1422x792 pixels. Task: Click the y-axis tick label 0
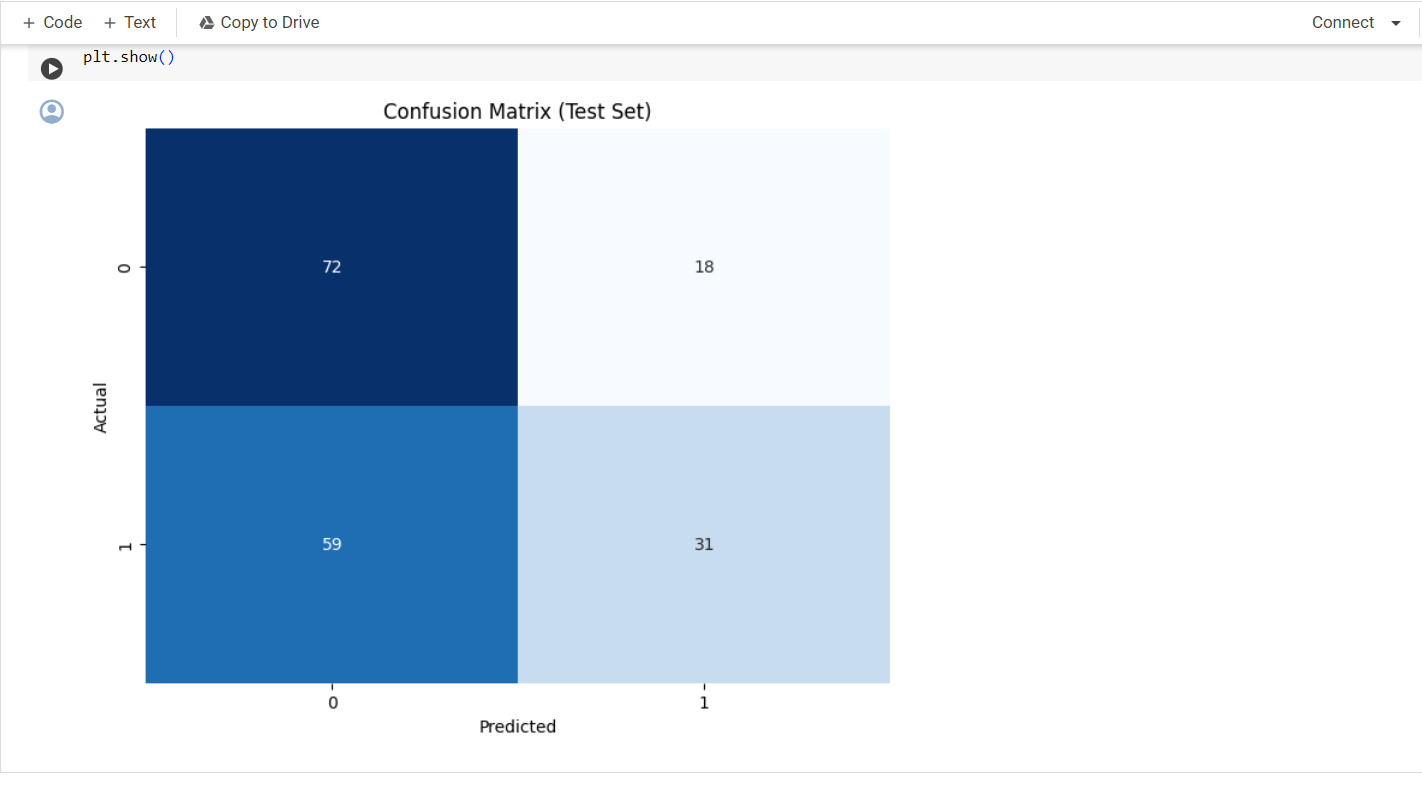pyautogui.click(x=125, y=267)
